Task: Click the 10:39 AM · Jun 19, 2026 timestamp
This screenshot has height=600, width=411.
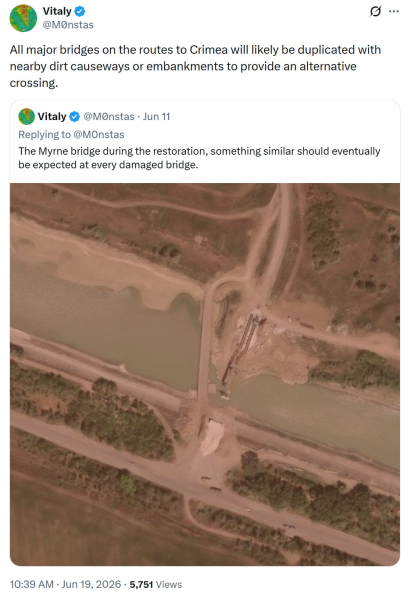Action: [x=65, y=584]
